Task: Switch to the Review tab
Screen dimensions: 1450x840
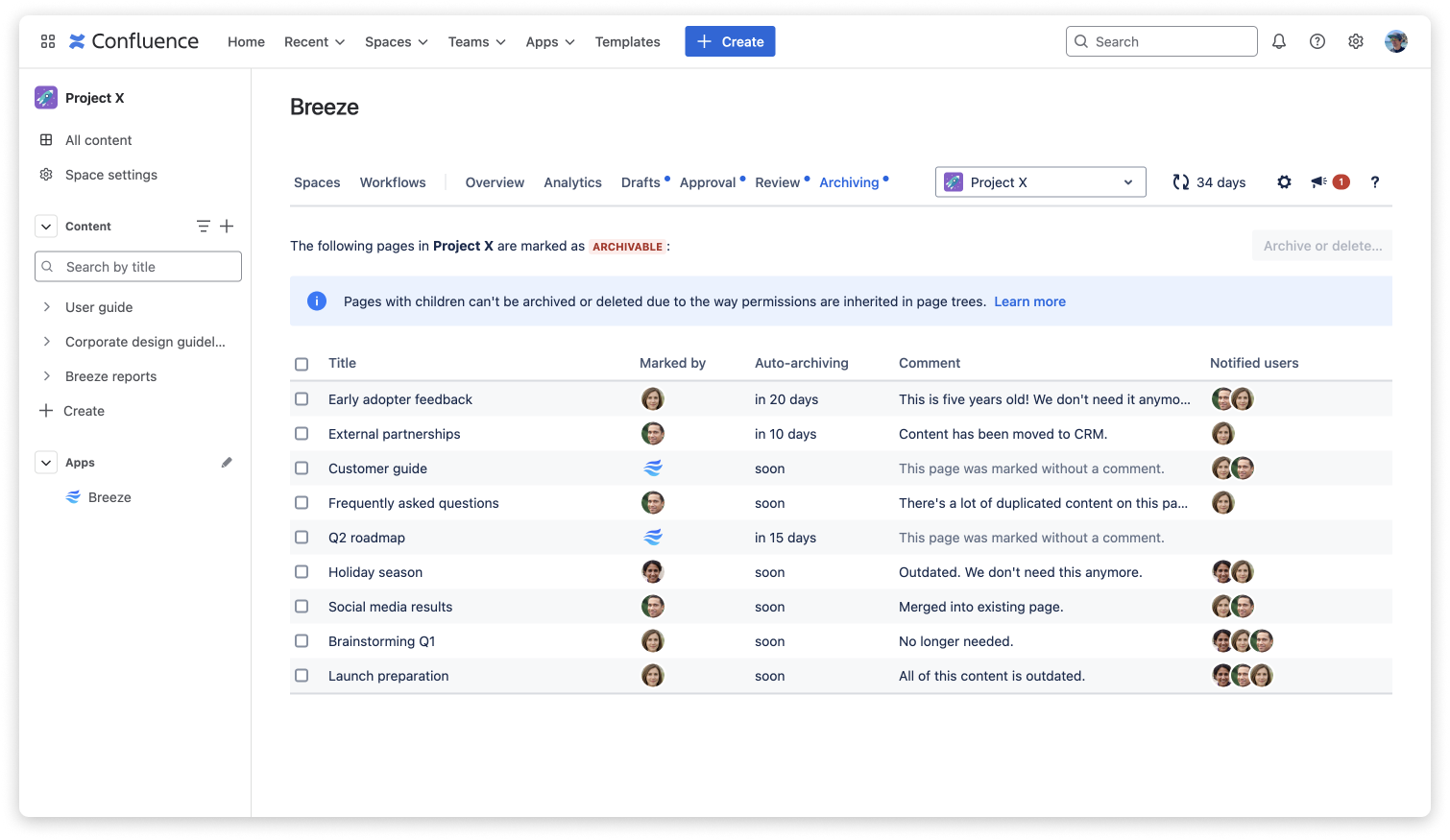Action: tap(778, 182)
